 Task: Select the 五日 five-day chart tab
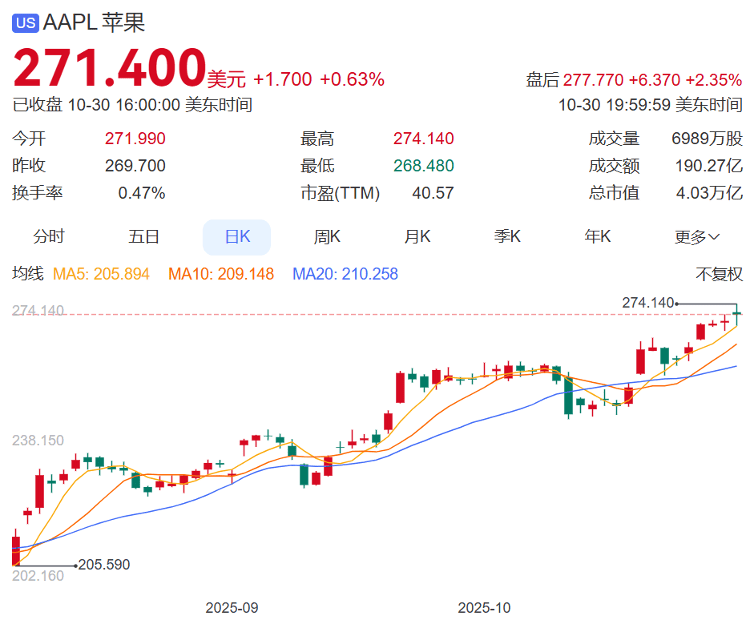[143, 237]
